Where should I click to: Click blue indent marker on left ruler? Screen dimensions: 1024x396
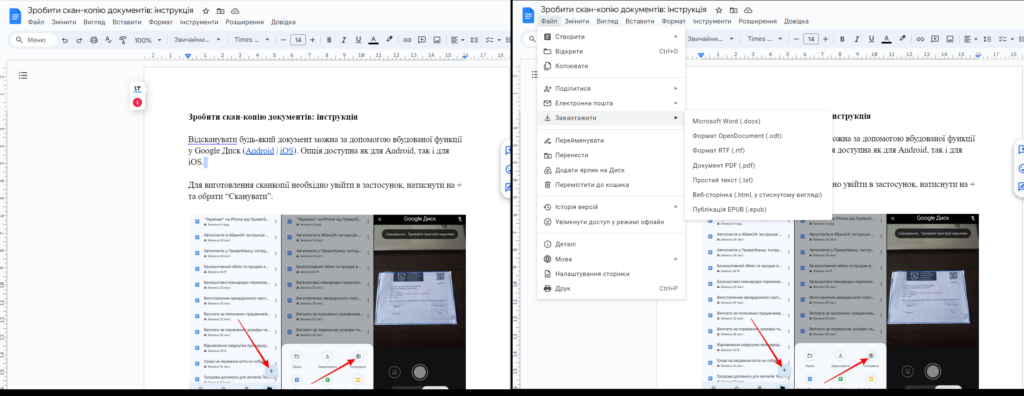pos(188,56)
